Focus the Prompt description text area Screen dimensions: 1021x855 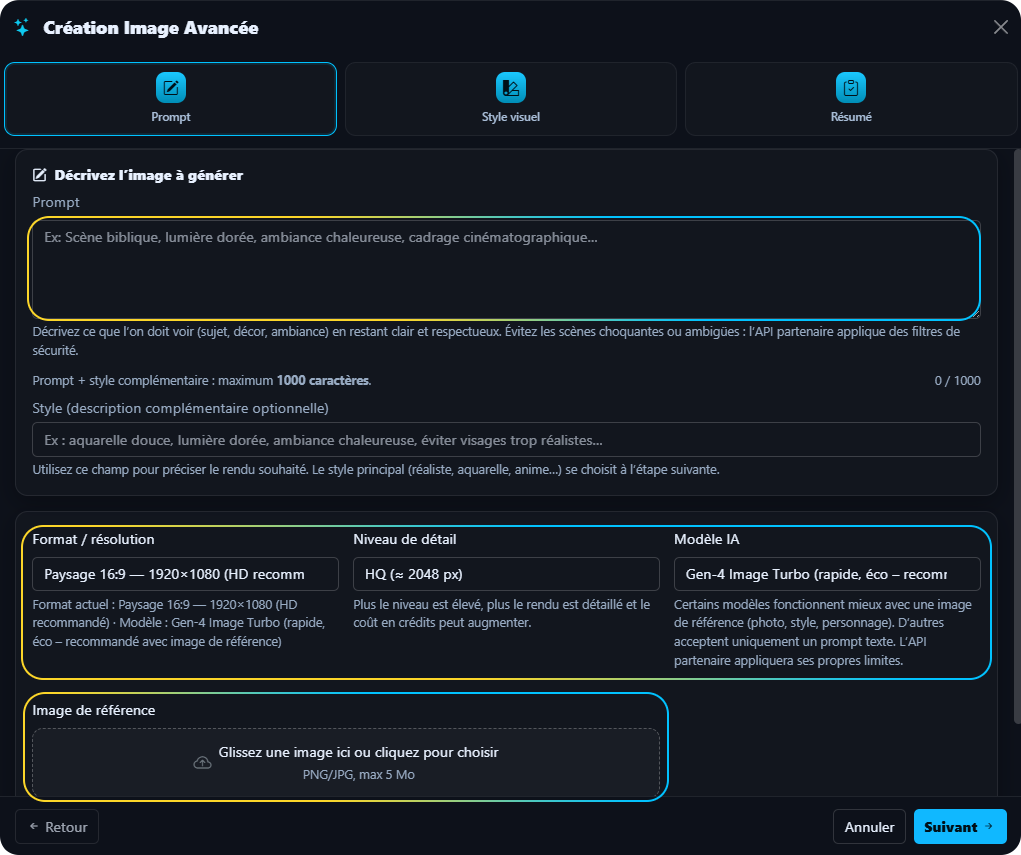(505, 270)
